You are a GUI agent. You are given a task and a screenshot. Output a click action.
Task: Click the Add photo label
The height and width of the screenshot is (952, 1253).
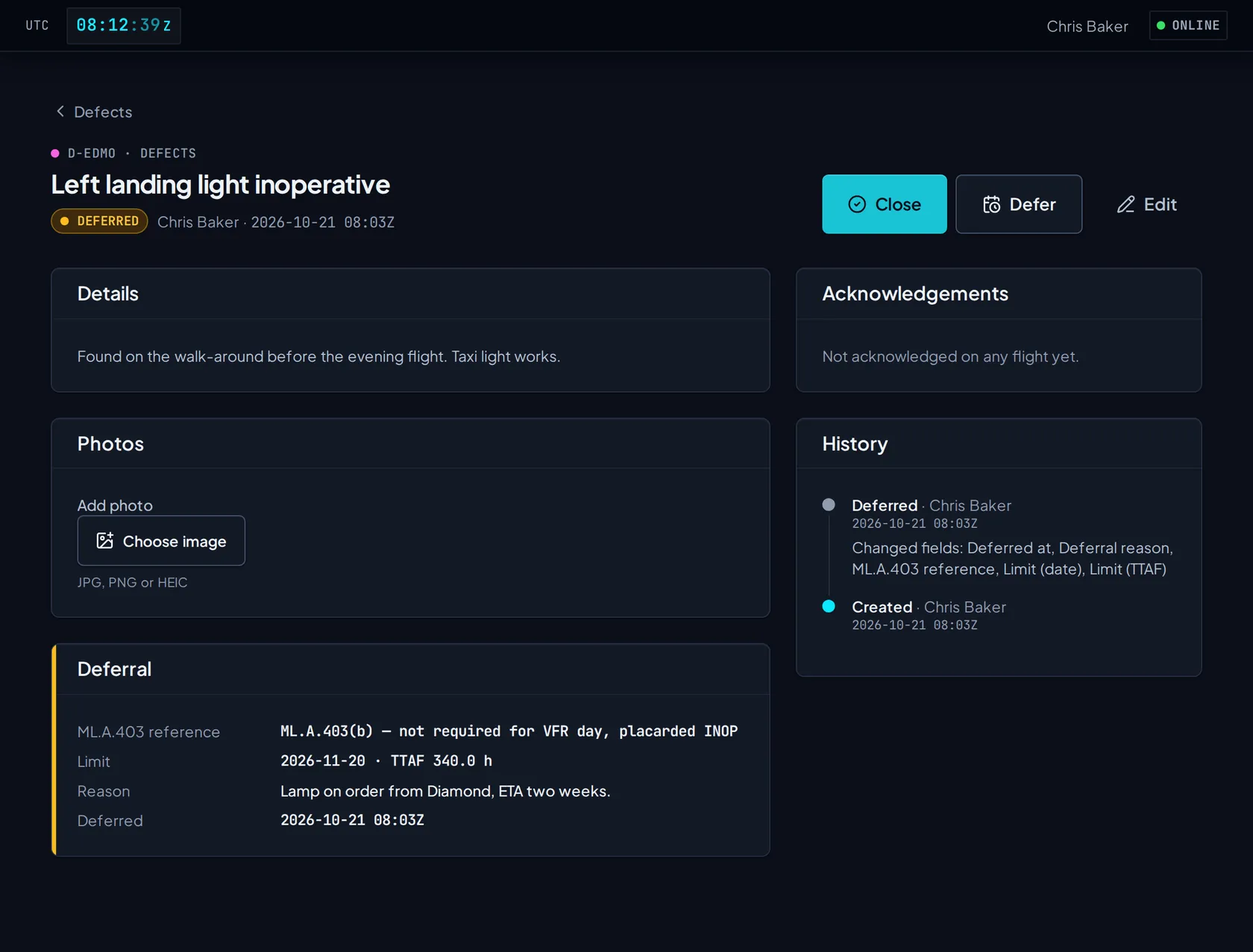115,505
